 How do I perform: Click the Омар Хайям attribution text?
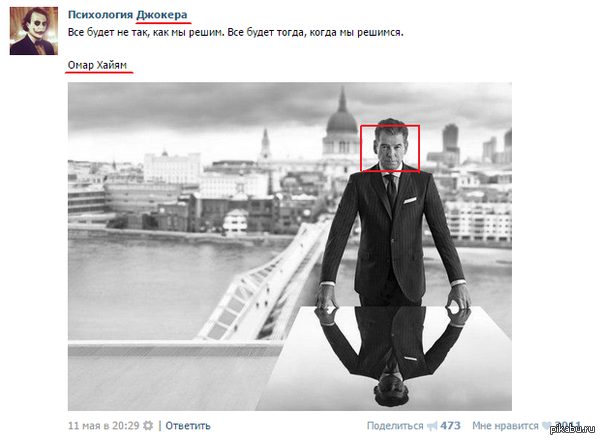tap(97, 65)
